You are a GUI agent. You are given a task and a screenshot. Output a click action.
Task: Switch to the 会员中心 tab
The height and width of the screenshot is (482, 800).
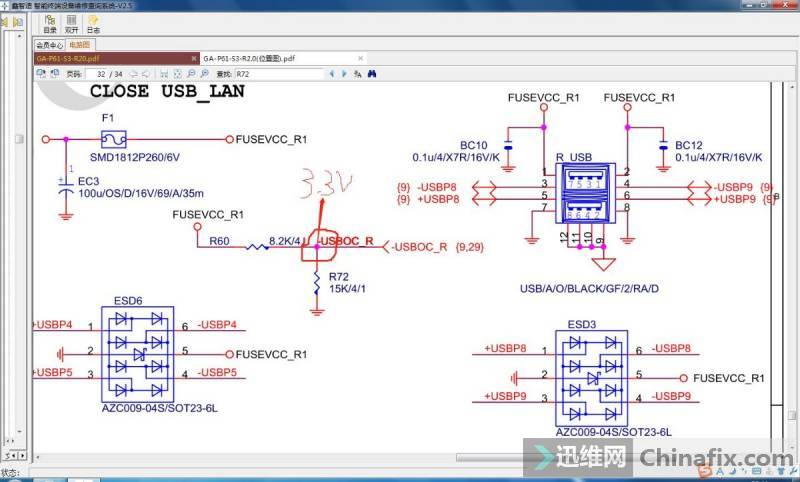click(49, 45)
